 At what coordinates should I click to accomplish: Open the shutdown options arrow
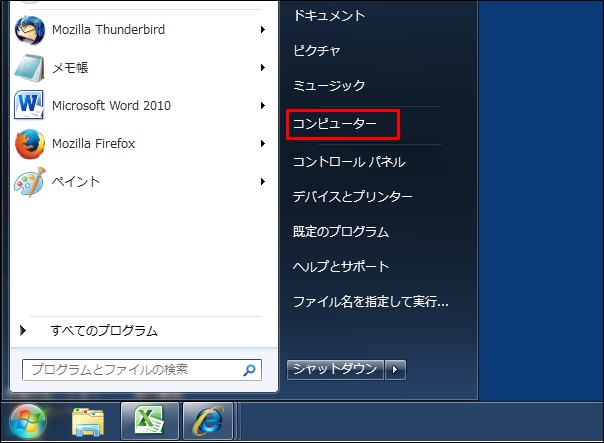click(x=397, y=370)
